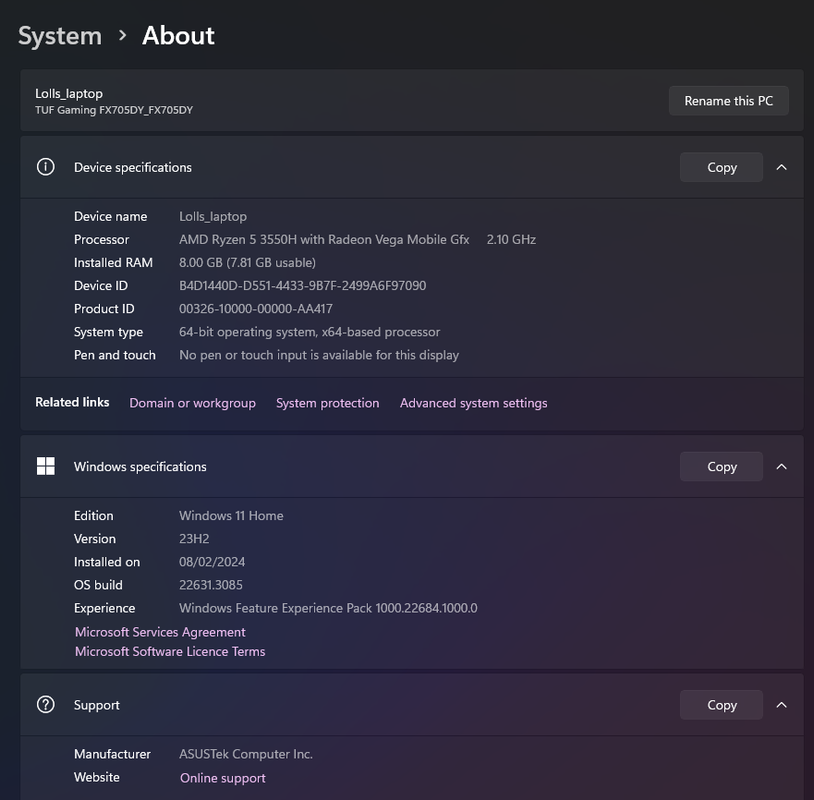Click the Device ID value B4D1440D-D551
Viewport: 814px width, 800px height.
pos(303,286)
